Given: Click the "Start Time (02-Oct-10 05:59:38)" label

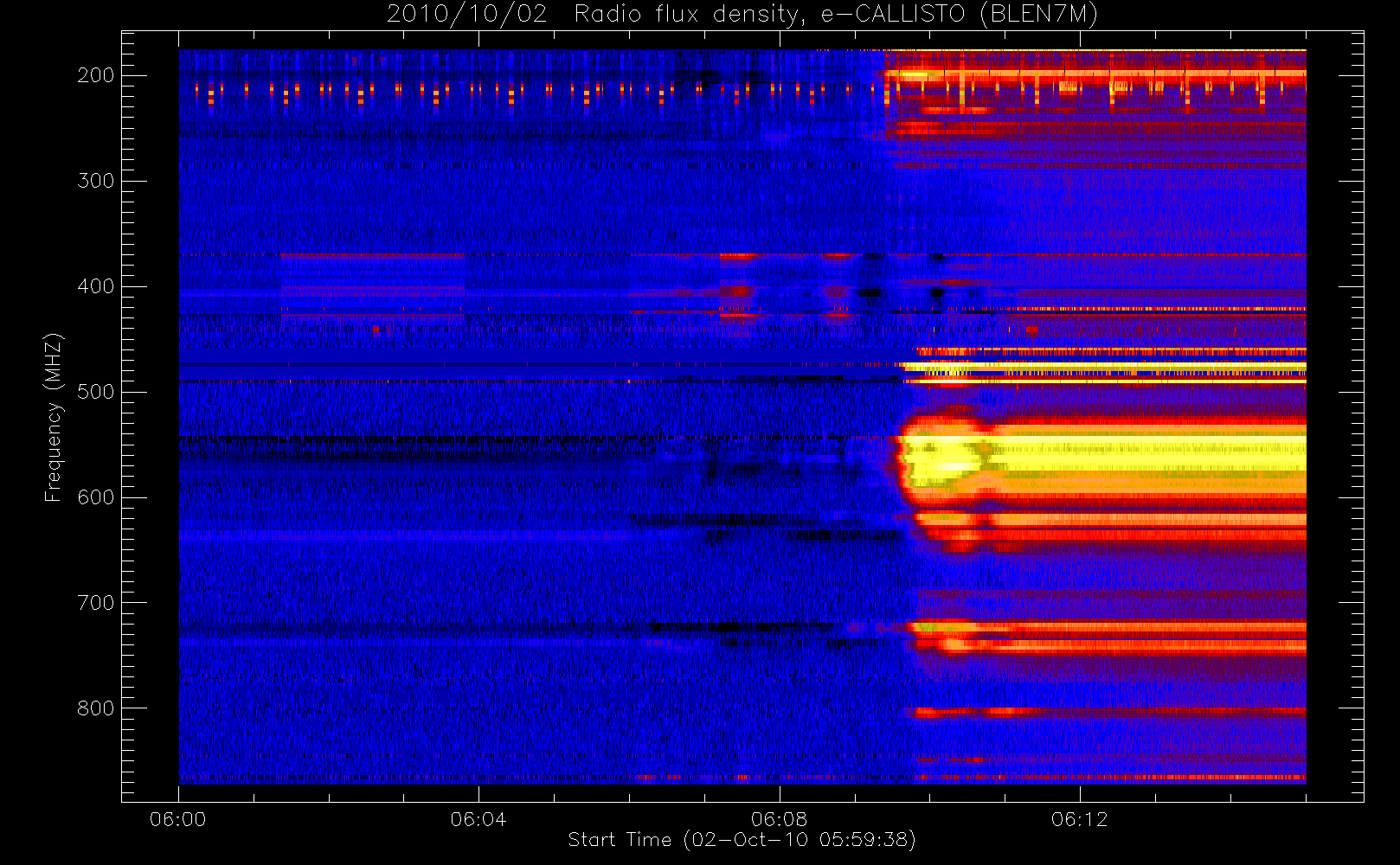Looking at the screenshot, I should tap(742, 840).
